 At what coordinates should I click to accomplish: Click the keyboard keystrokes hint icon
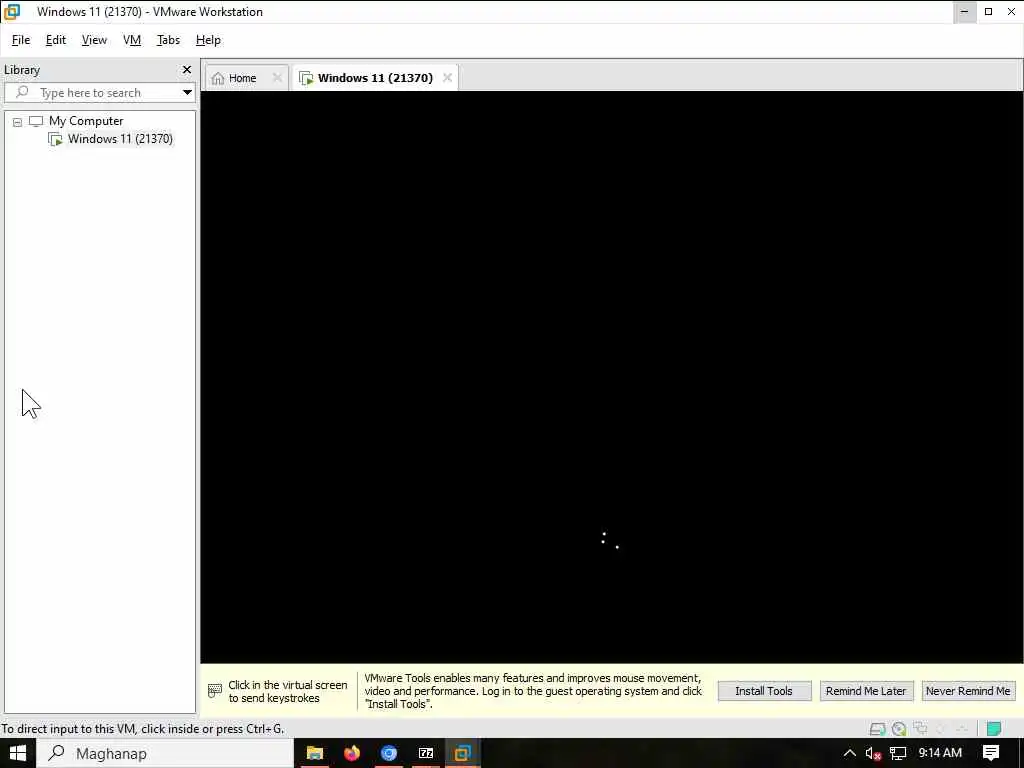click(x=215, y=691)
